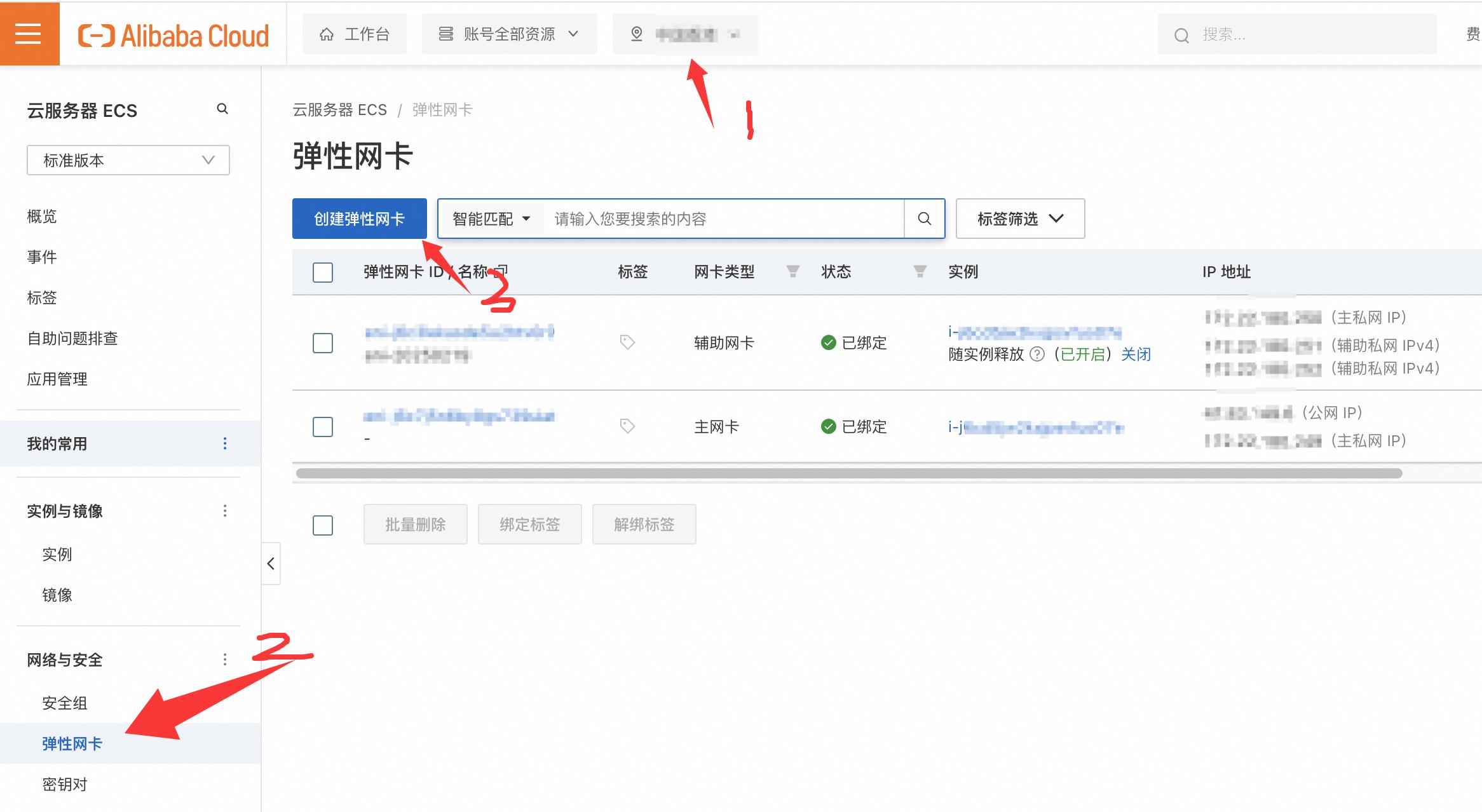This screenshot has width=1482, height=812.
Task: Open 状态 column filter funnel
Action: point(919,272)
